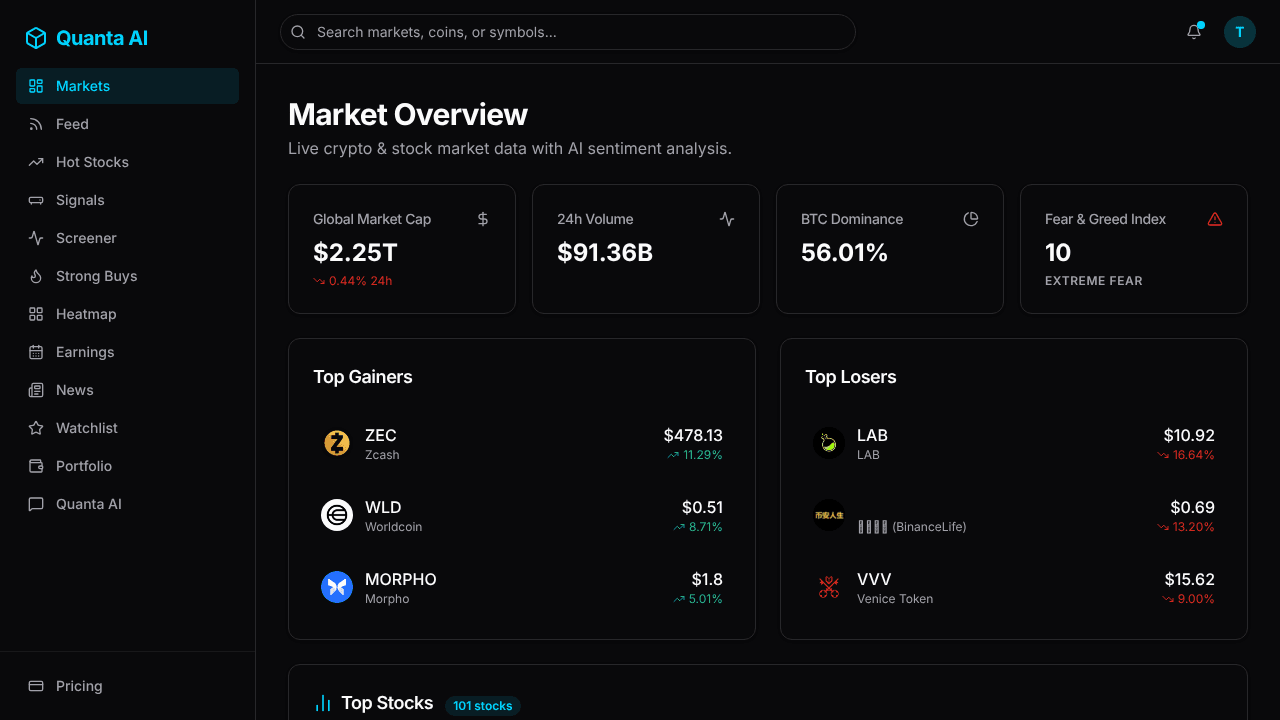Click the 101 stocks badge
The image size is (1280, 720).
[483, 706]
